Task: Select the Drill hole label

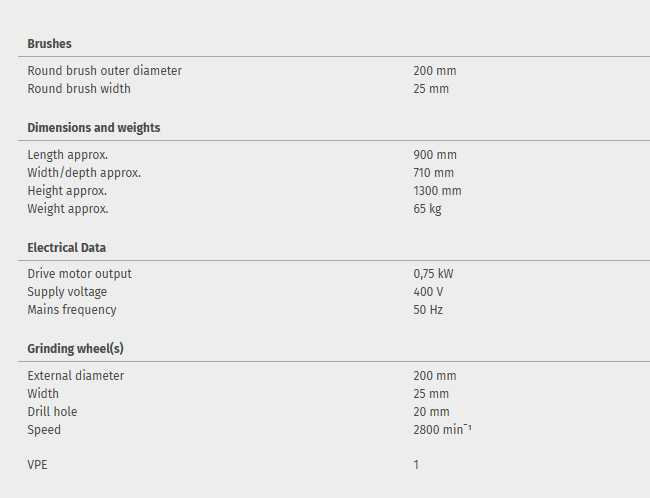Action: point(52,412)
